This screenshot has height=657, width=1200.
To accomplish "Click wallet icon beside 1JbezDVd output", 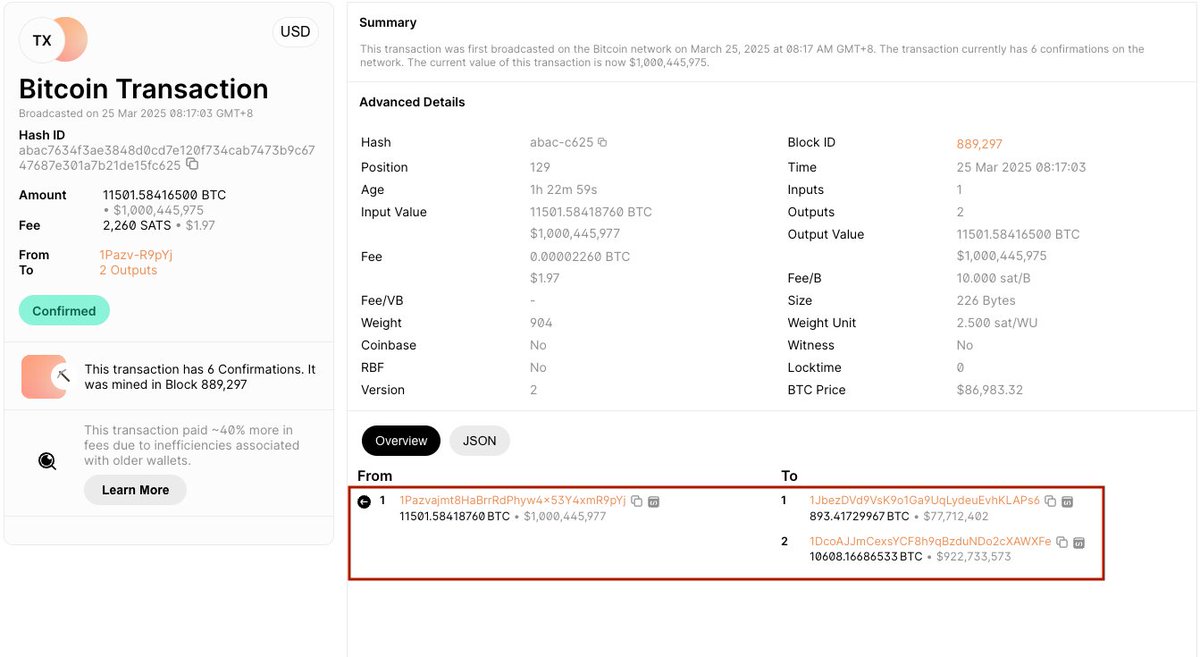I will tap(1066, 501).
